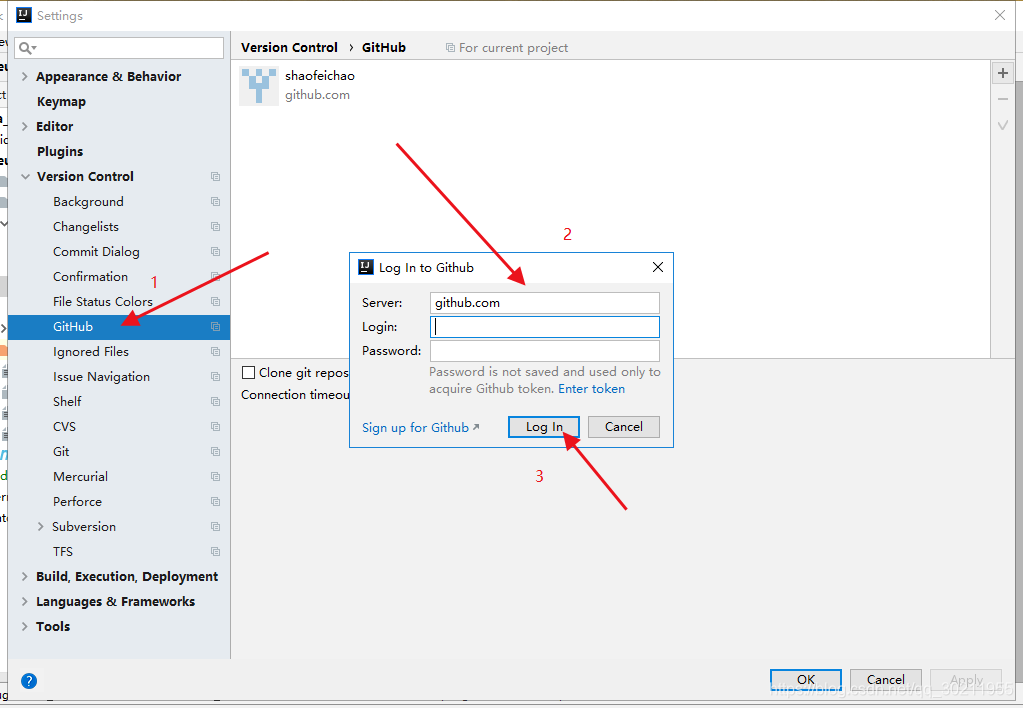Expand the Tools section
This screenshot has height=708, width=1023.
(25, 626)
